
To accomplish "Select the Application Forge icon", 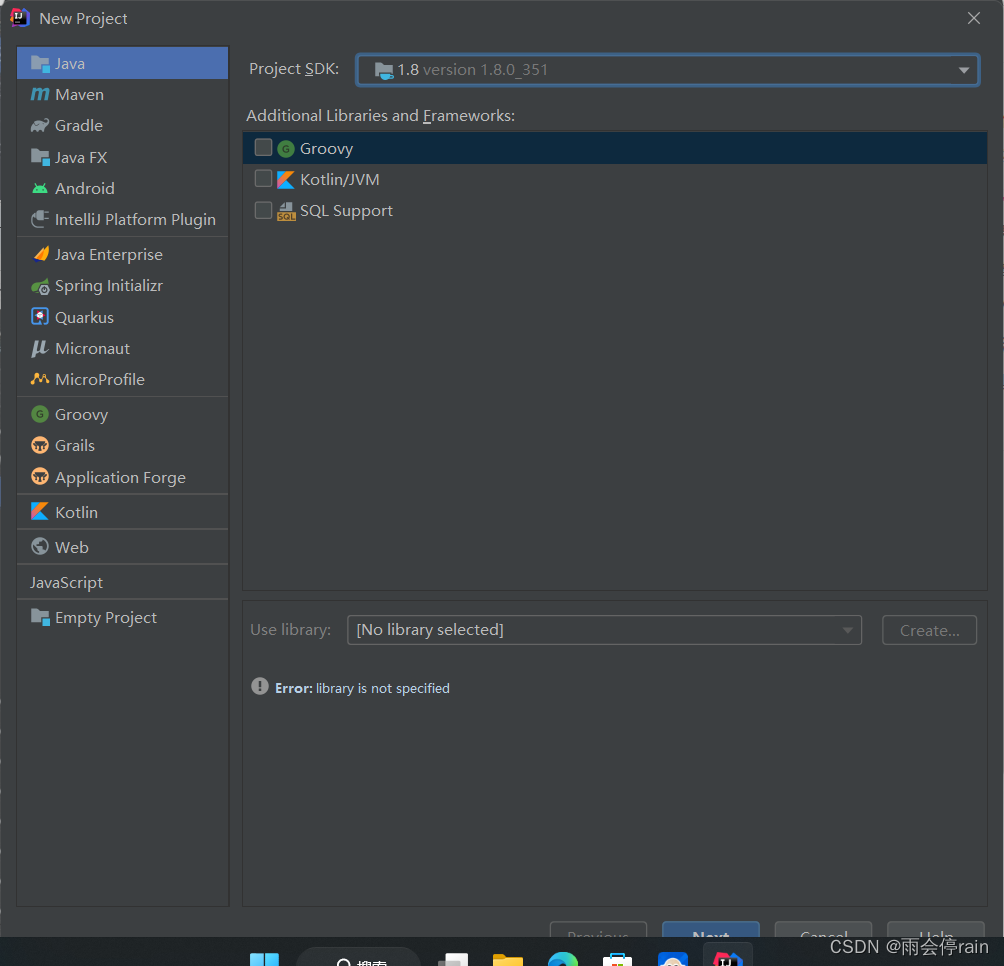I will [40, 477].
